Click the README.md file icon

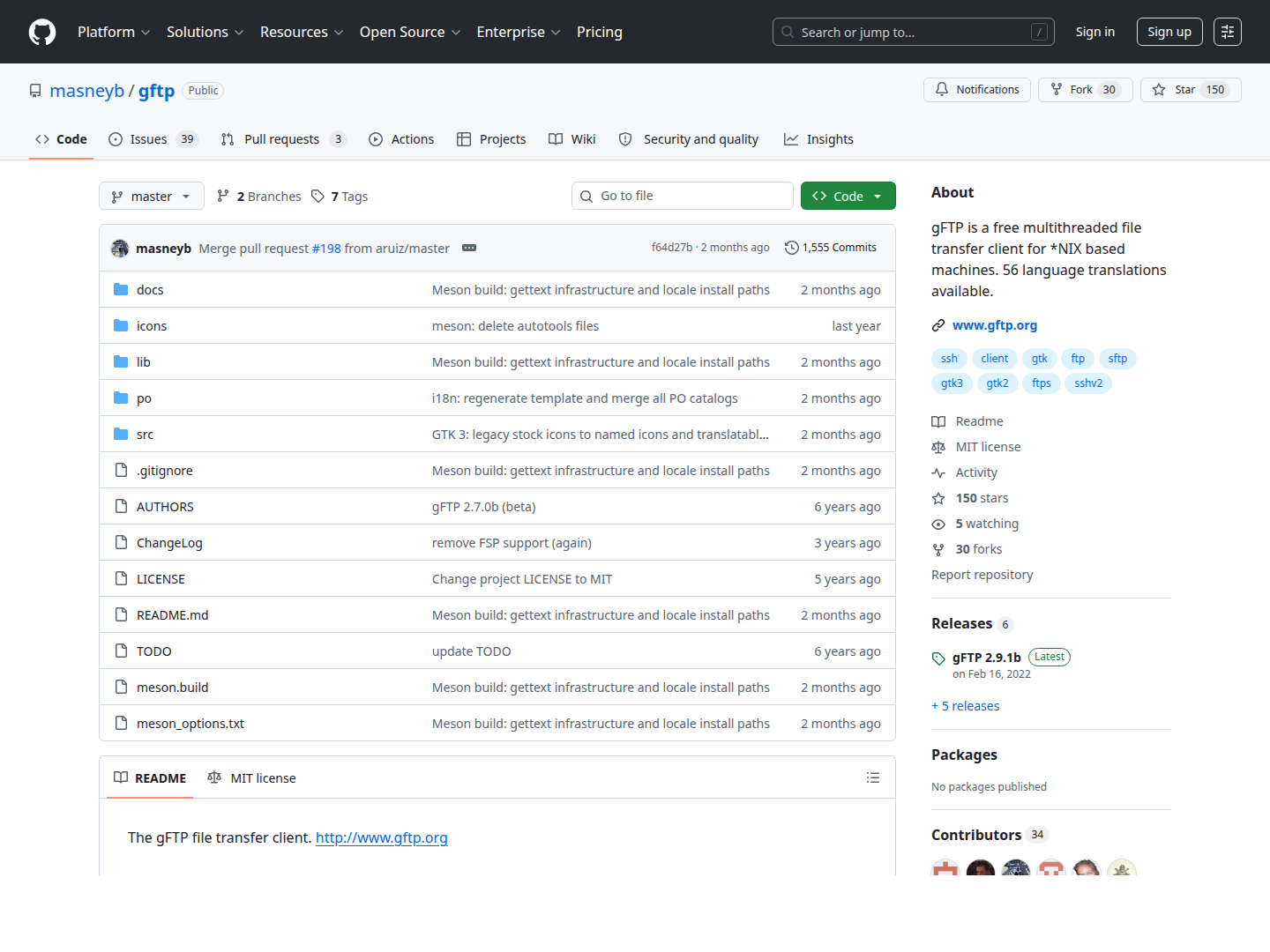pyautogui.click(x=121, y=615)
